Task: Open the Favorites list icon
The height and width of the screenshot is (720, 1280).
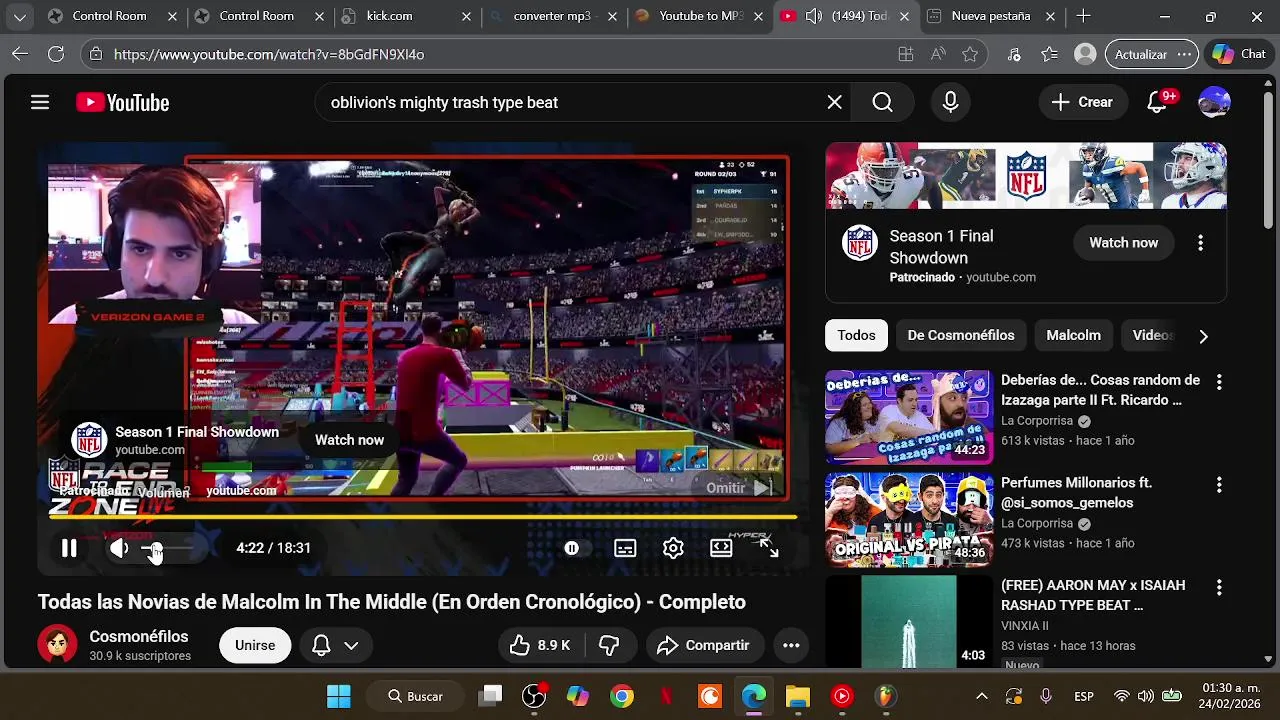Action: tap(1049, 54)
